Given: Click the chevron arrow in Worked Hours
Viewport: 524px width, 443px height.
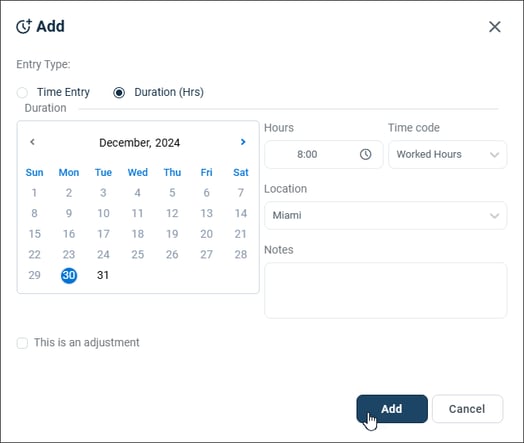Looking at the screenshot, I should 494,155.
